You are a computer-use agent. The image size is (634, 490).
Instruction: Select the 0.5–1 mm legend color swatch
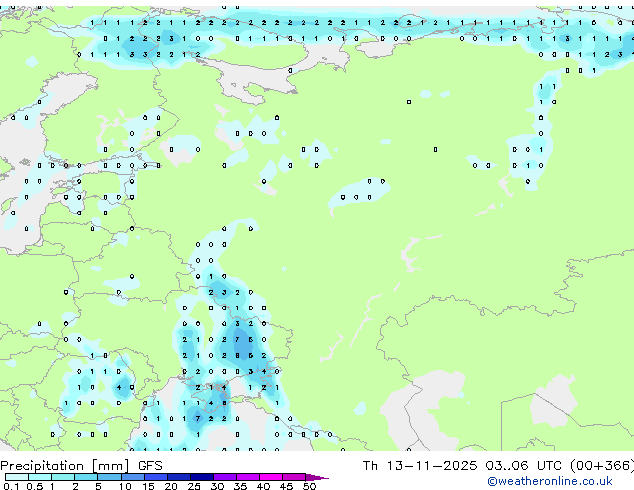coord(40,477)
